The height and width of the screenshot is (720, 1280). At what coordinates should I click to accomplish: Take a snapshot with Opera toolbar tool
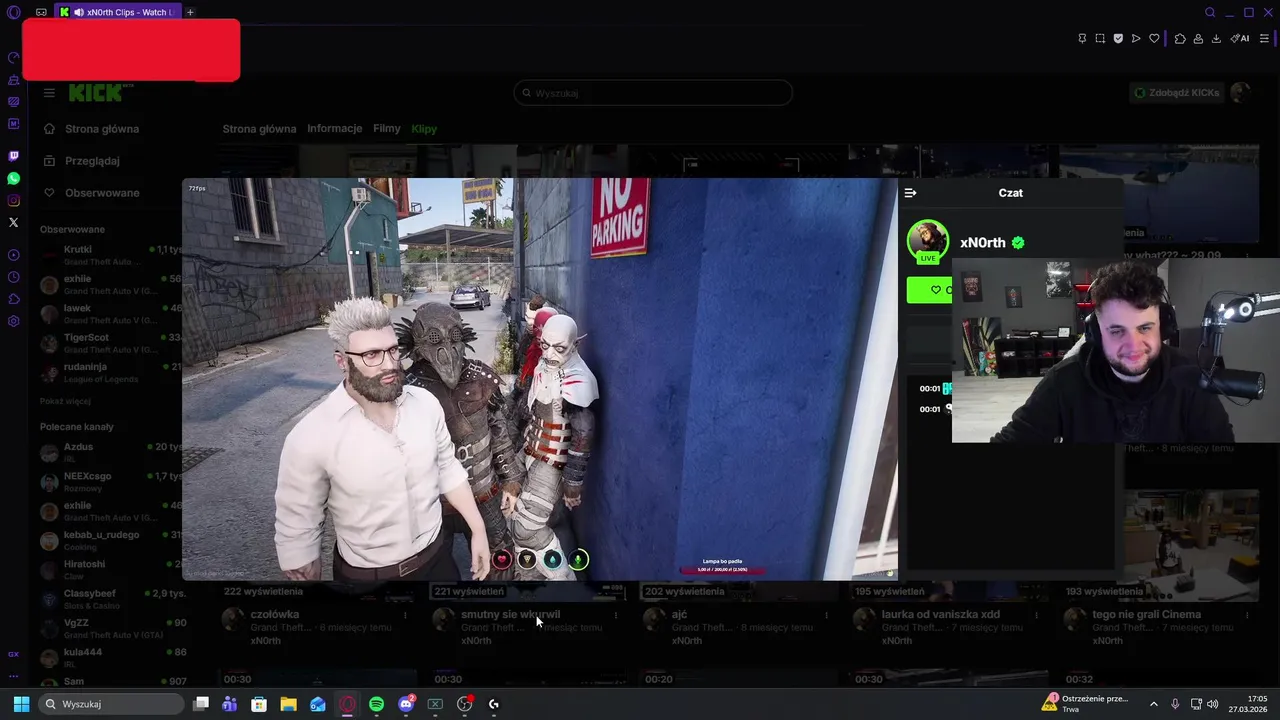click(1100, 38)
